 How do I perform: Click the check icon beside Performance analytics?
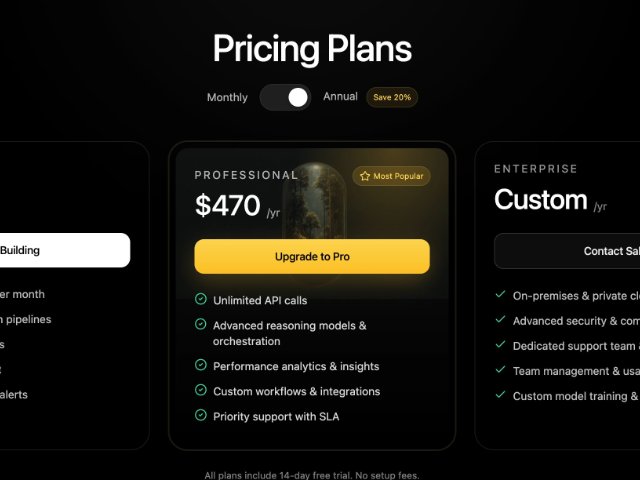click(201, 366)
